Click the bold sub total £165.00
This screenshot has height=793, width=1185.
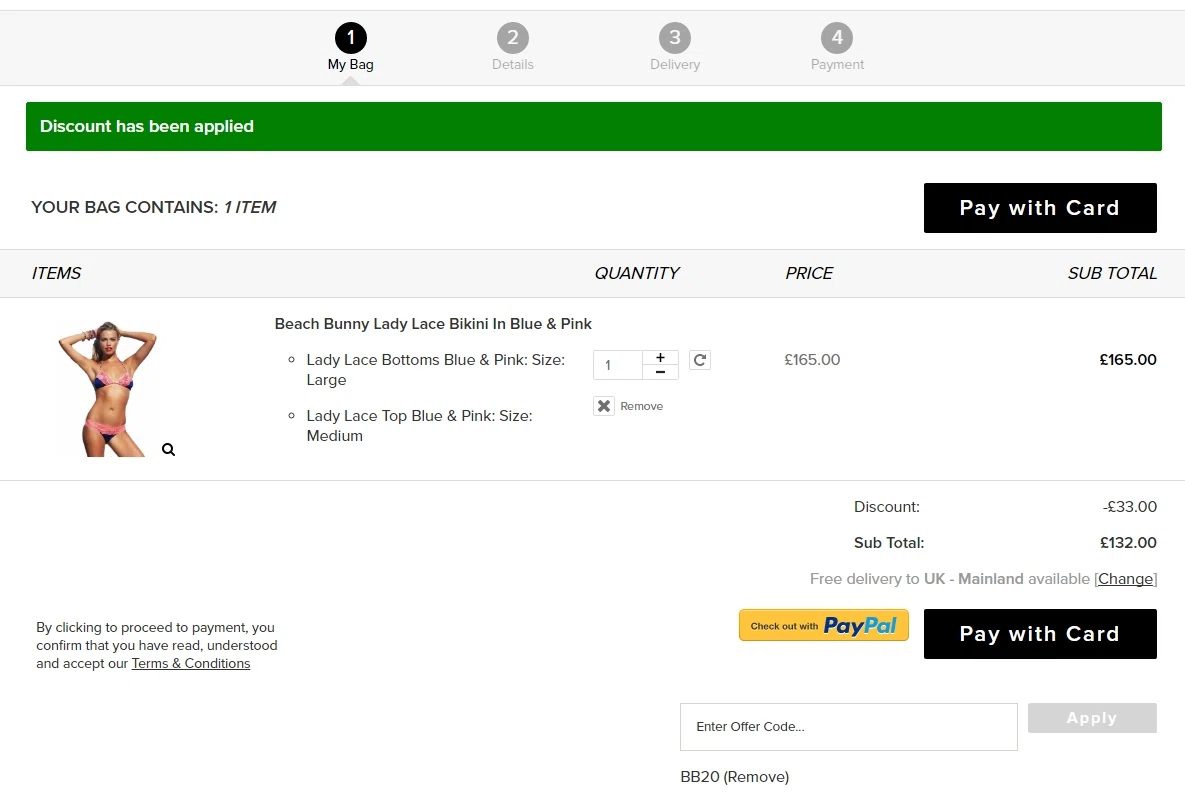[1128, 360]
